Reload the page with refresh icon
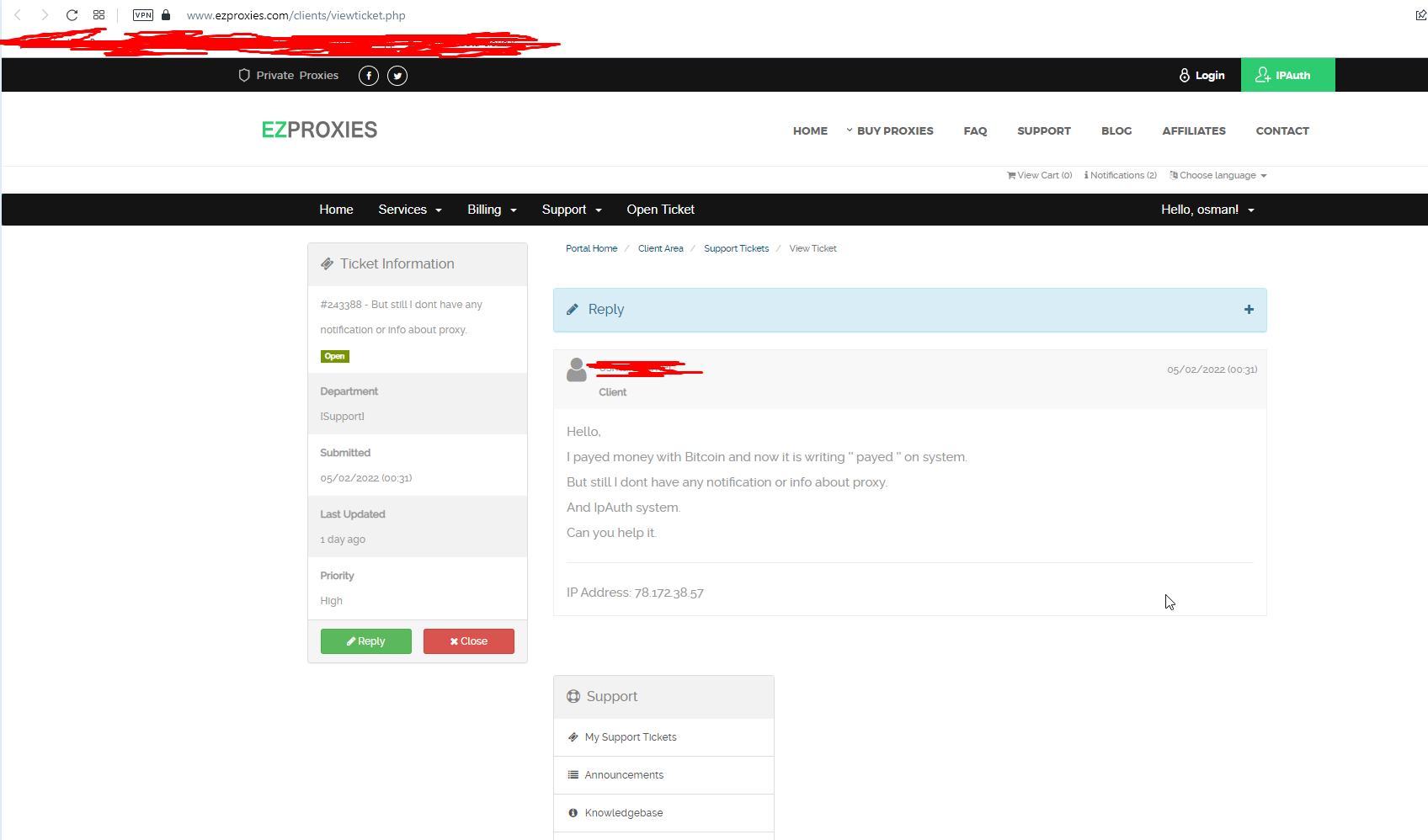 (72, 15)
